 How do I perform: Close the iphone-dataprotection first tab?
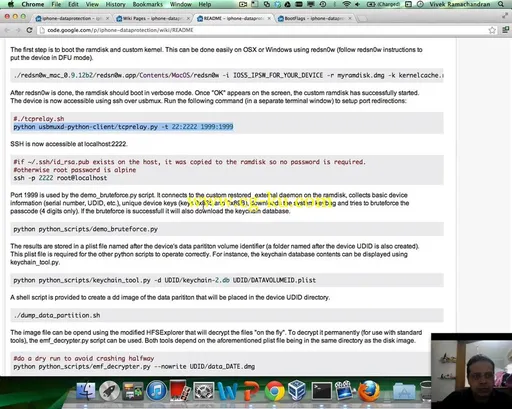tap(107, 18)
